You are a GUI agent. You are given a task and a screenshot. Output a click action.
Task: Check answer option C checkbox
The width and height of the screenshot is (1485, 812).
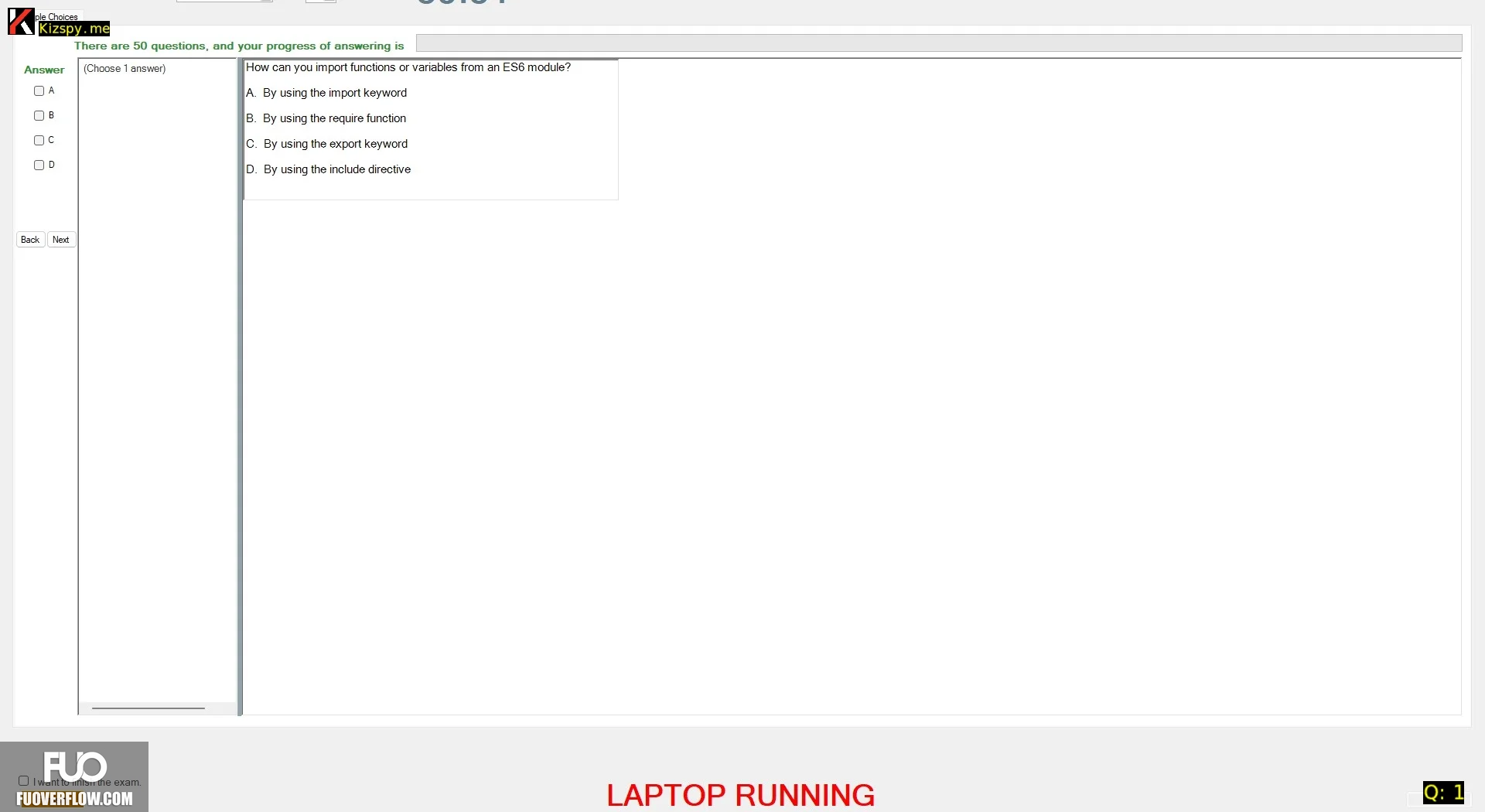tap(39, 141)
